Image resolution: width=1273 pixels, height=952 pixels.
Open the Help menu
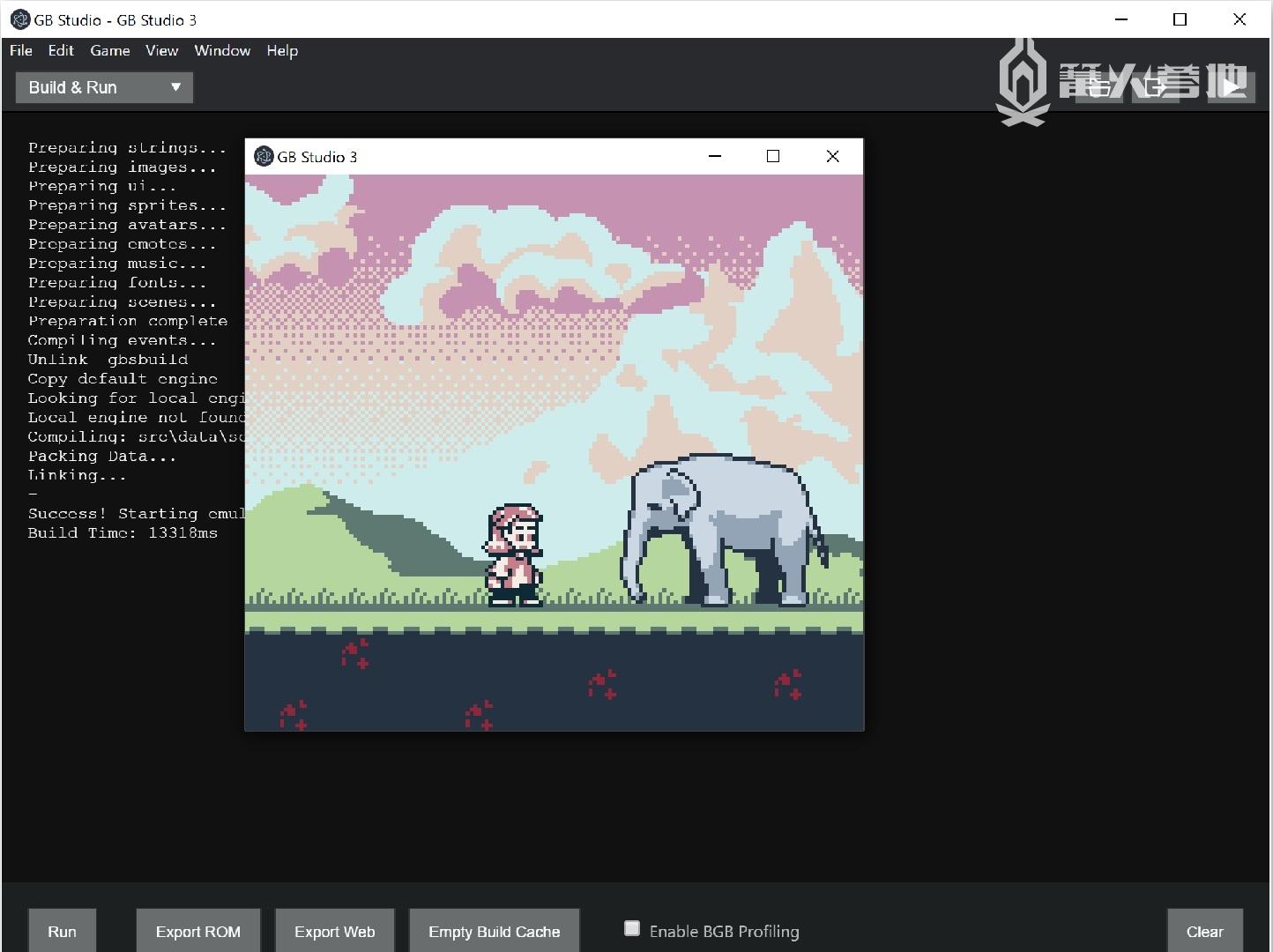coord(282,50)
